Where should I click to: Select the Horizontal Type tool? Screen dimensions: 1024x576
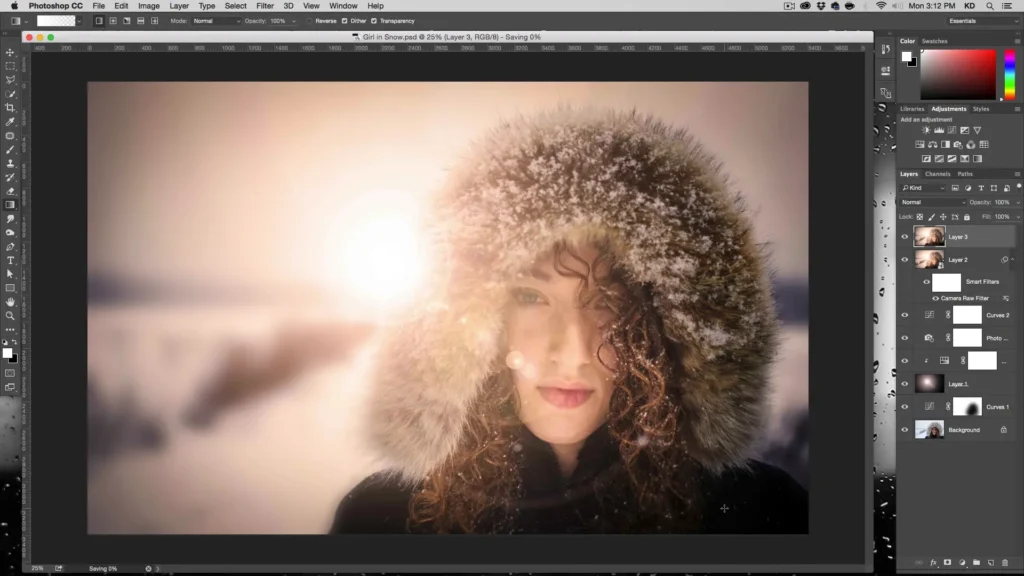point(10,261)
